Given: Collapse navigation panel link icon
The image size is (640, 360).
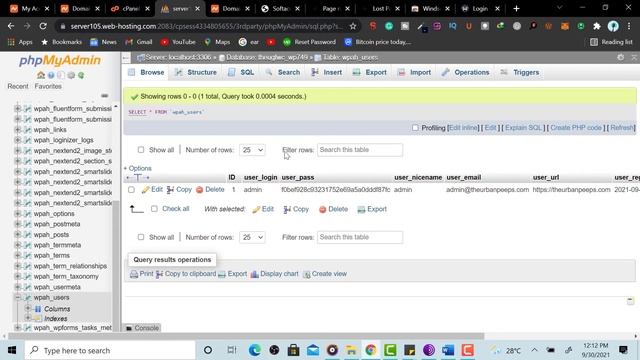Looking at the screenshot, I should tap(104, 96).
